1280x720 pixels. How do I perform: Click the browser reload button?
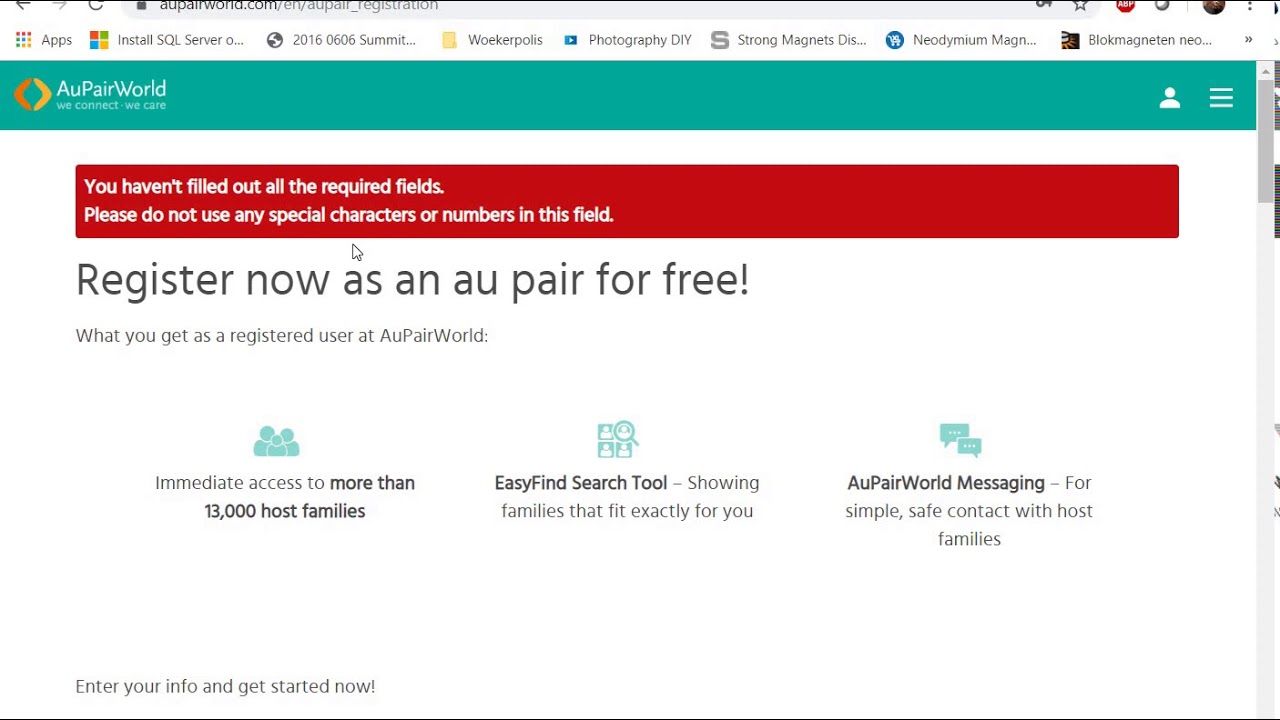pos(95,5)
